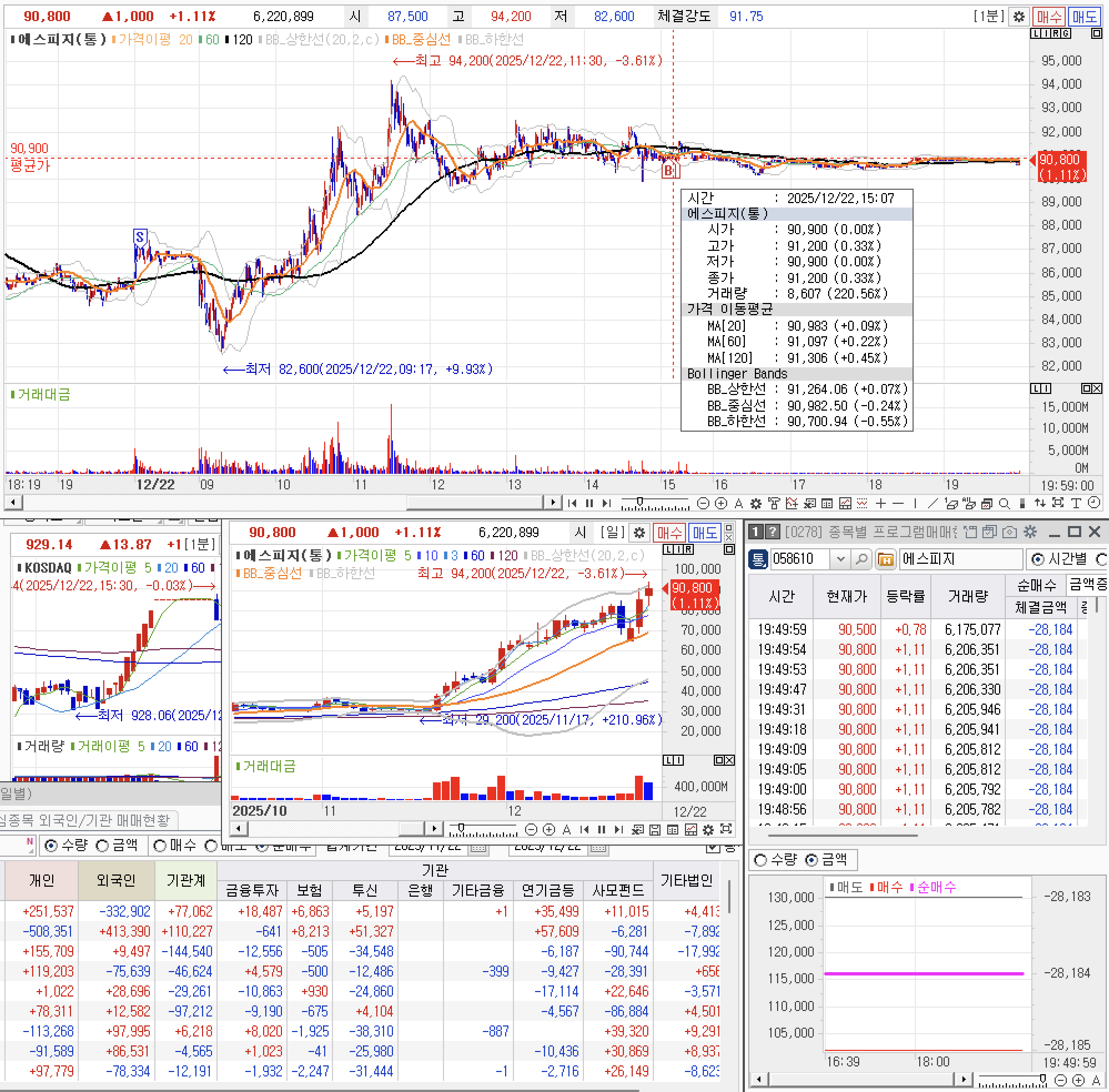Click the 외국인 column header
Viewport: 1109px width, 1092px height.
[116, 880]
